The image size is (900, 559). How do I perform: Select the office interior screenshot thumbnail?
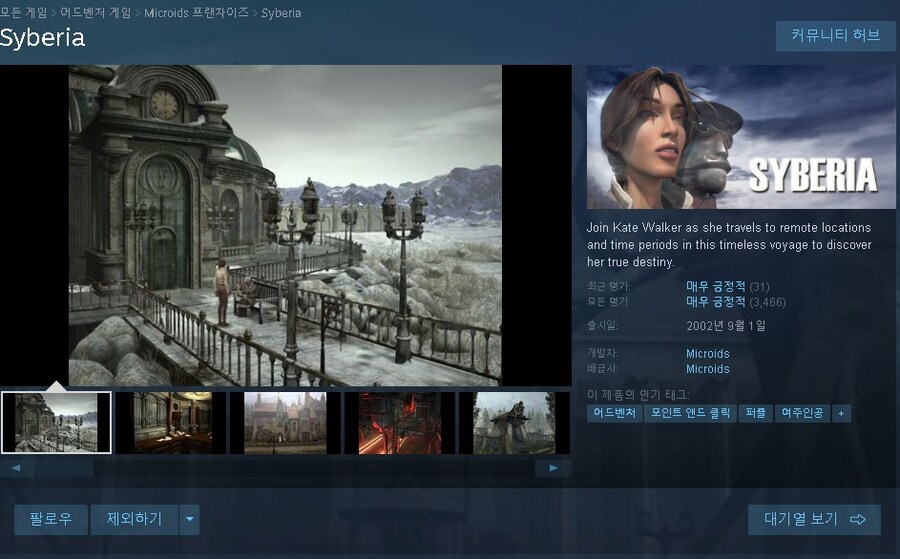click(170, 423)
